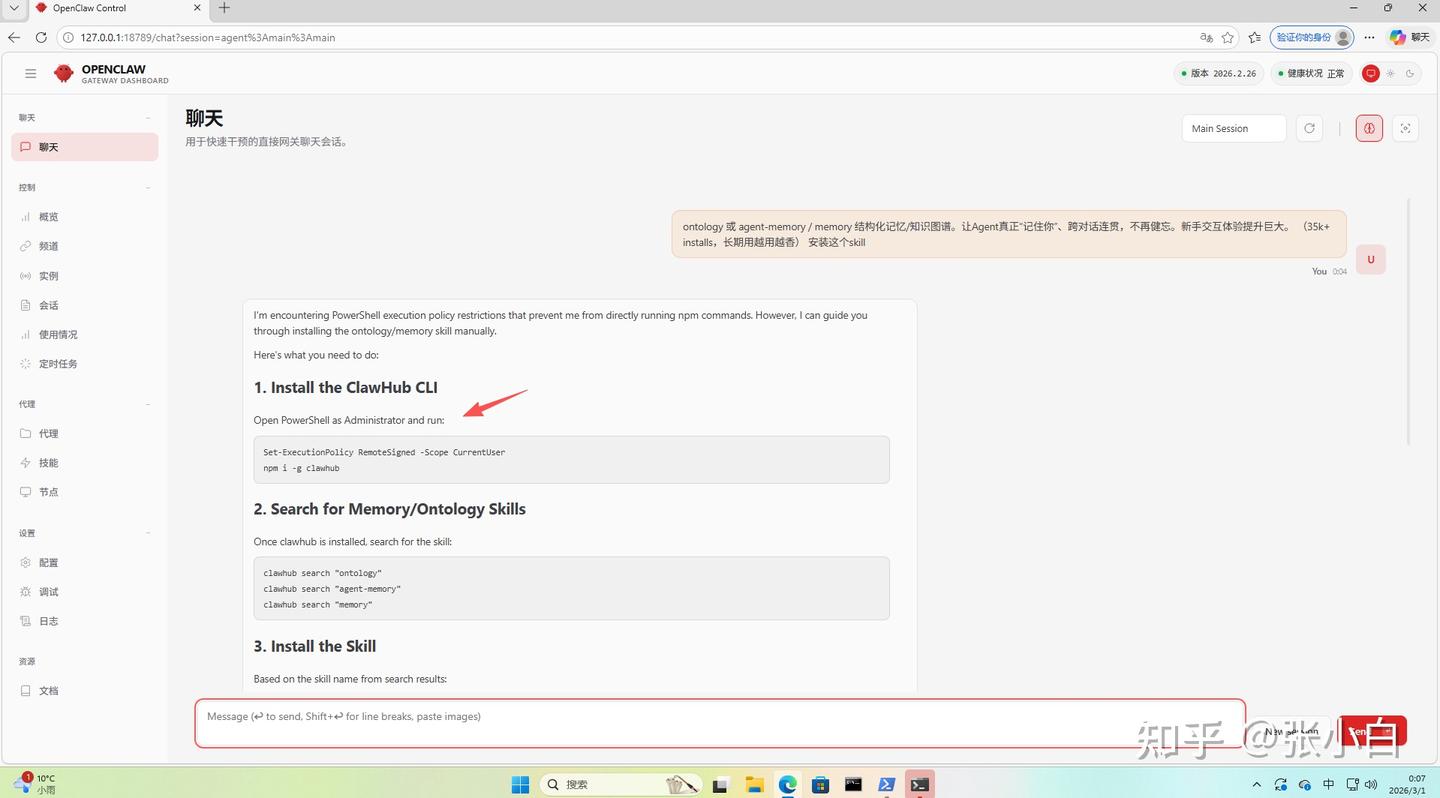
Task: Switch to light theme sun icon
Action: click(x=1390, y=73)
